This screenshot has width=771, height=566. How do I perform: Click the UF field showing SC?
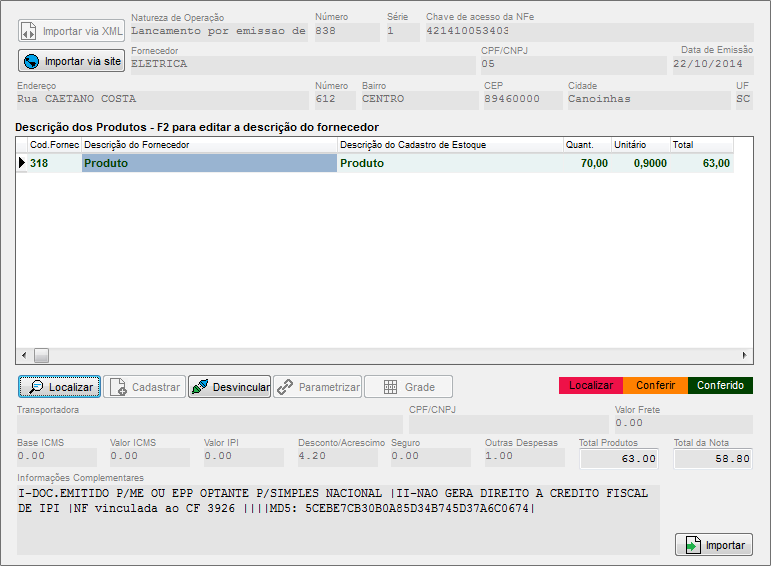[x=744, y=100]
